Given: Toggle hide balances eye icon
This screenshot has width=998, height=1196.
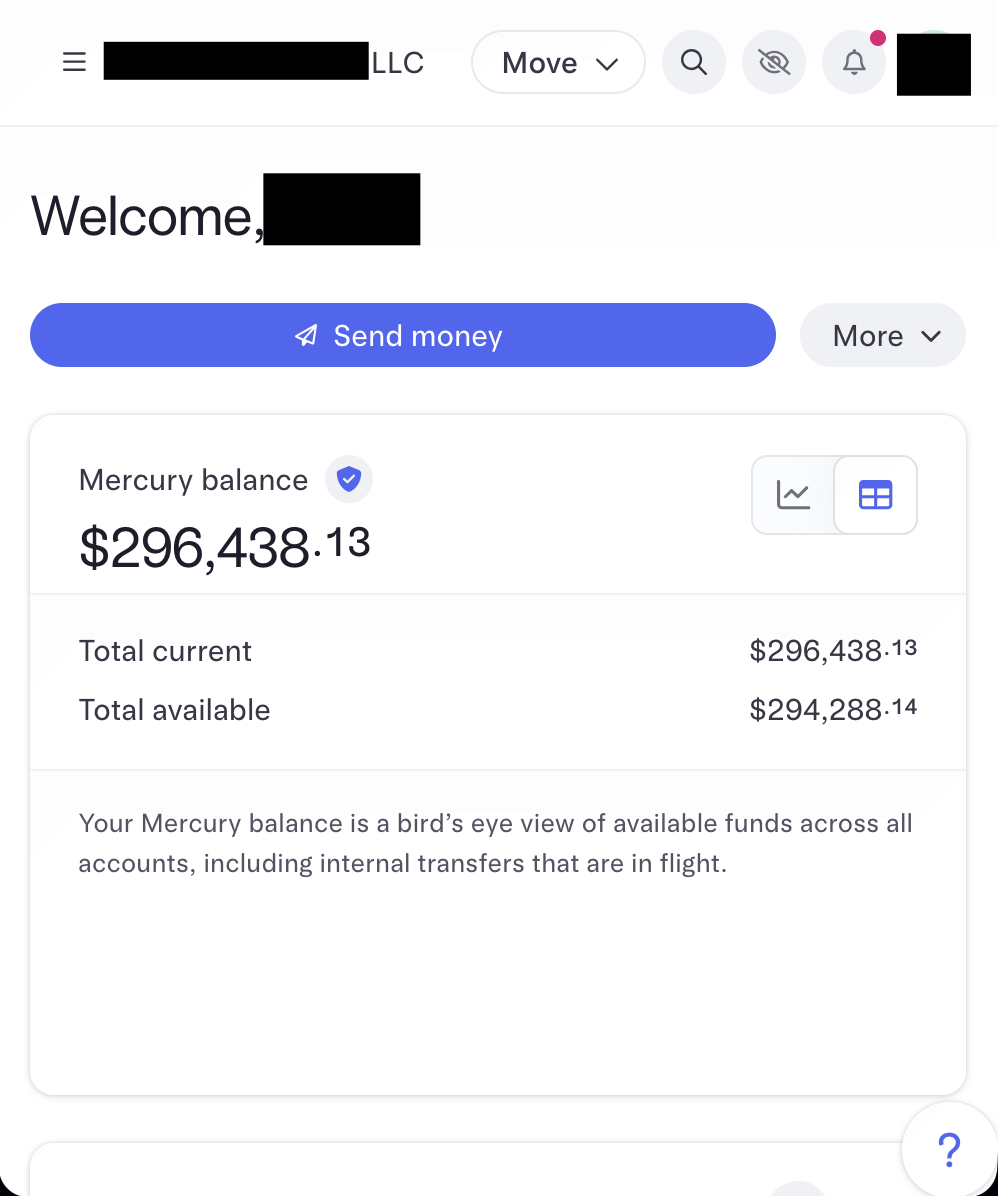Looking at the screenshot, I should (774, 62).
